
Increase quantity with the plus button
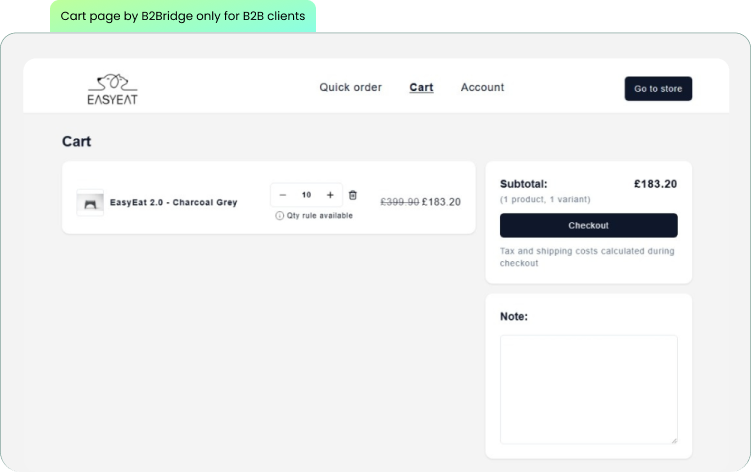tap(330, 195)
